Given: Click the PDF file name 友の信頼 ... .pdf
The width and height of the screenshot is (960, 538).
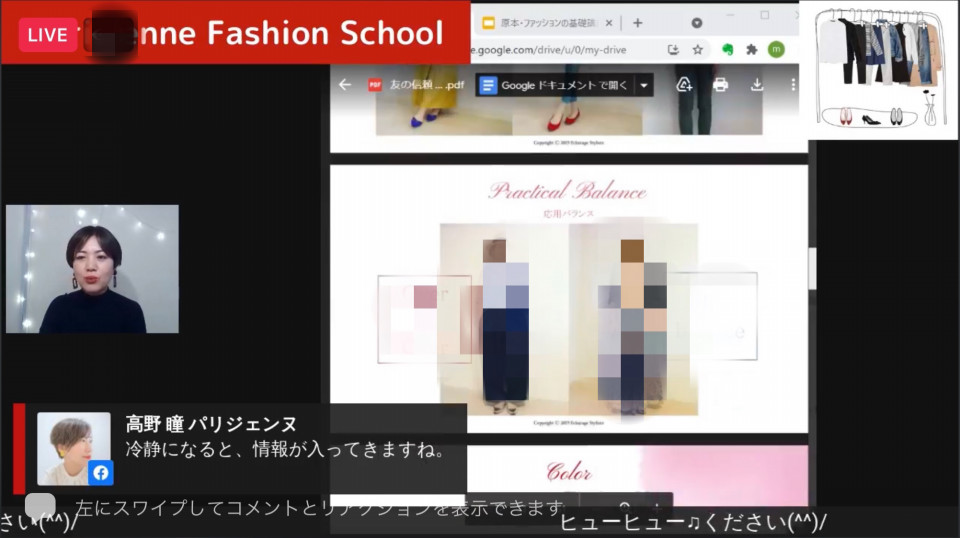Looking at the screenshot, I should tap(427, 85).
